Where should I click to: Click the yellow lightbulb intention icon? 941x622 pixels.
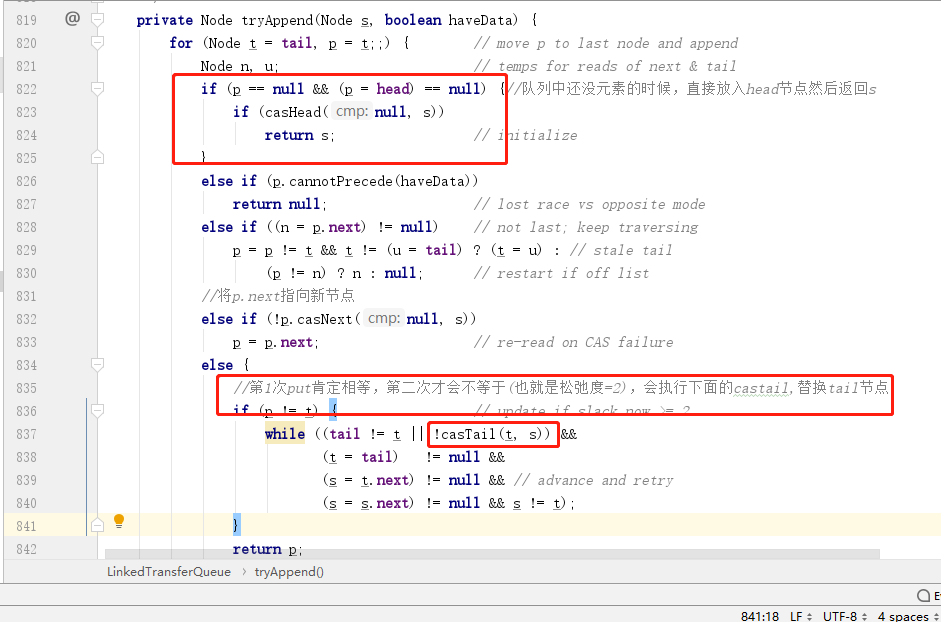(x=119, y=521)
